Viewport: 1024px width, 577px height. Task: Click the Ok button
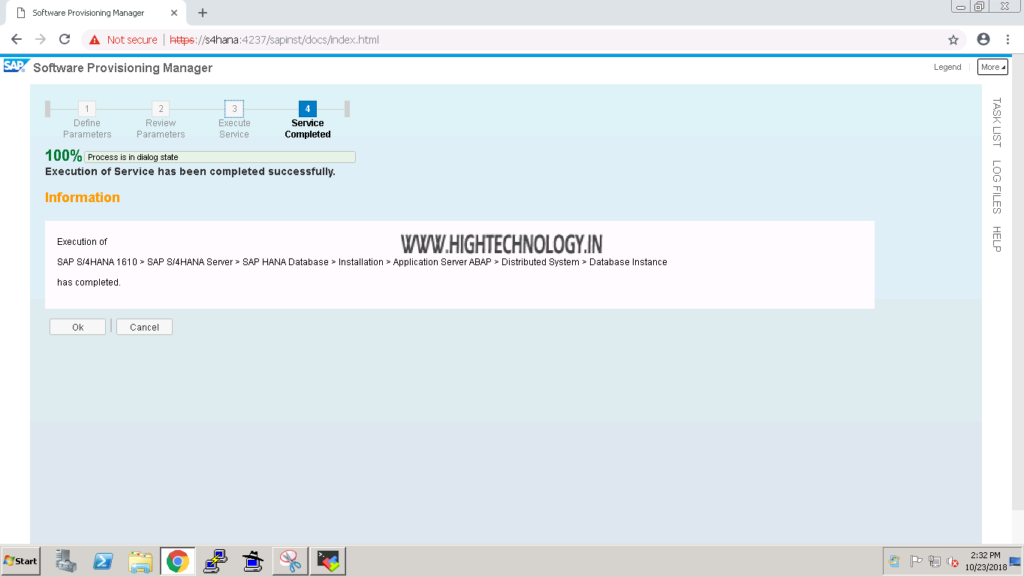(78, 327)
